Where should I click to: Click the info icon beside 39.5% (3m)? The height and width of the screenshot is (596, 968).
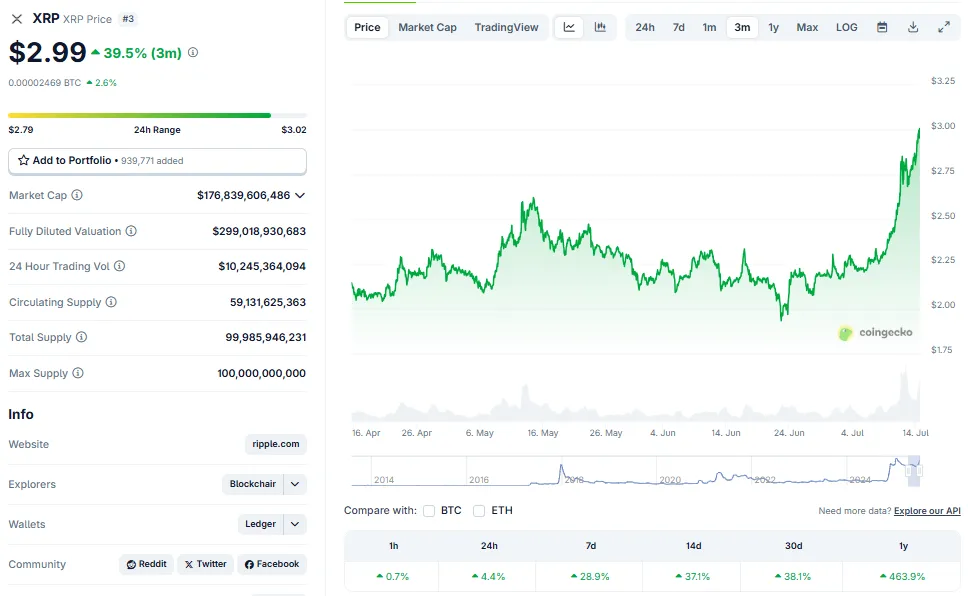coord(193,52)
